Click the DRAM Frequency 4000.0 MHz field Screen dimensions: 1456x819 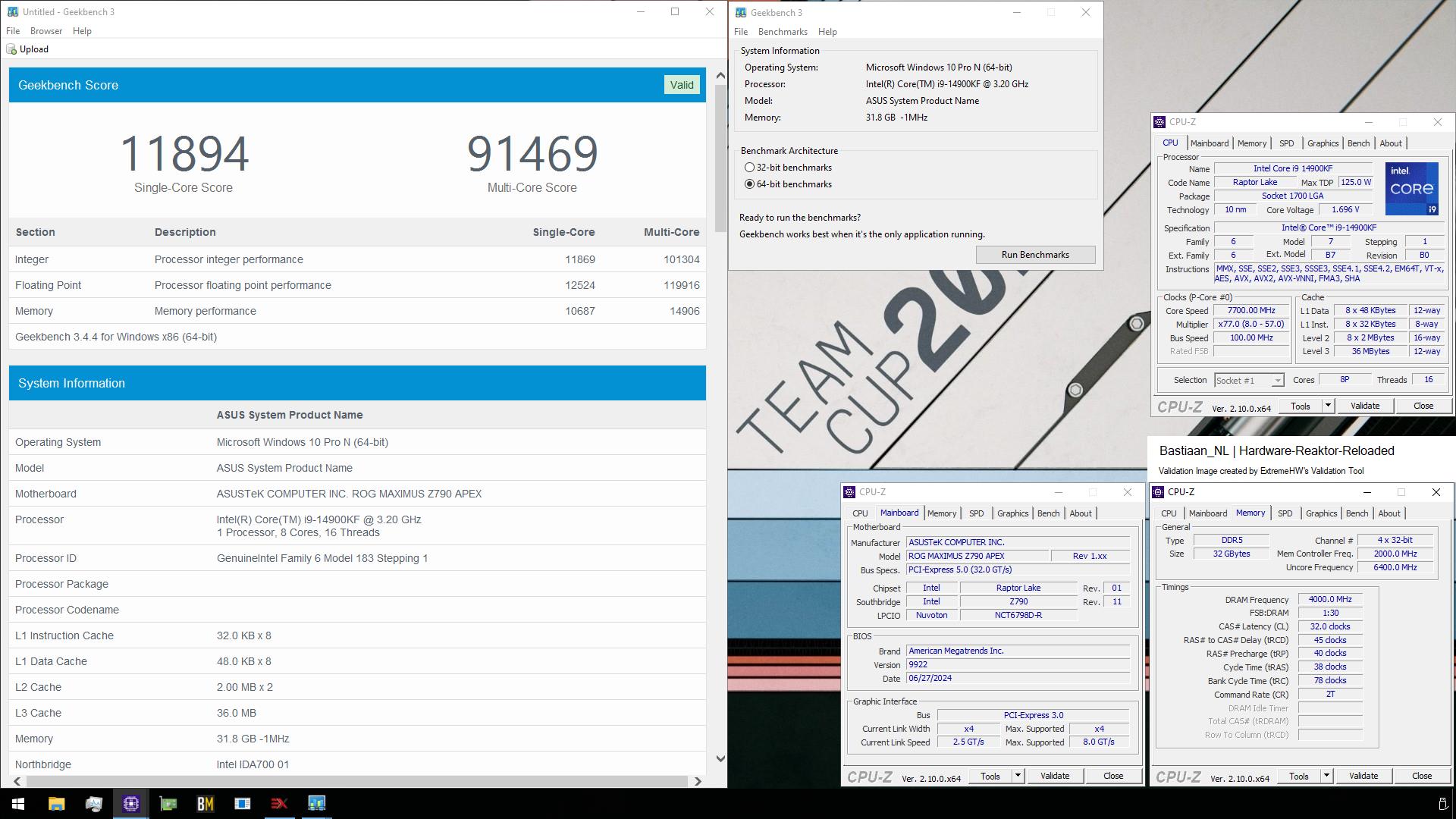tap(1330, 600)
